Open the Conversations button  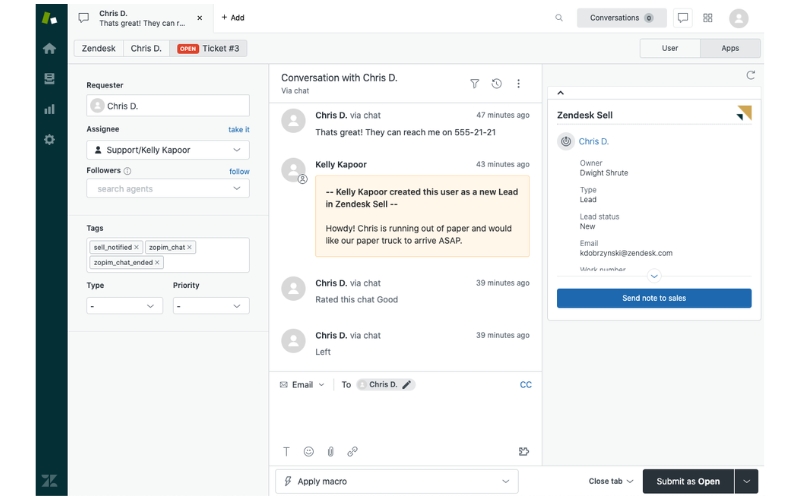621,18
